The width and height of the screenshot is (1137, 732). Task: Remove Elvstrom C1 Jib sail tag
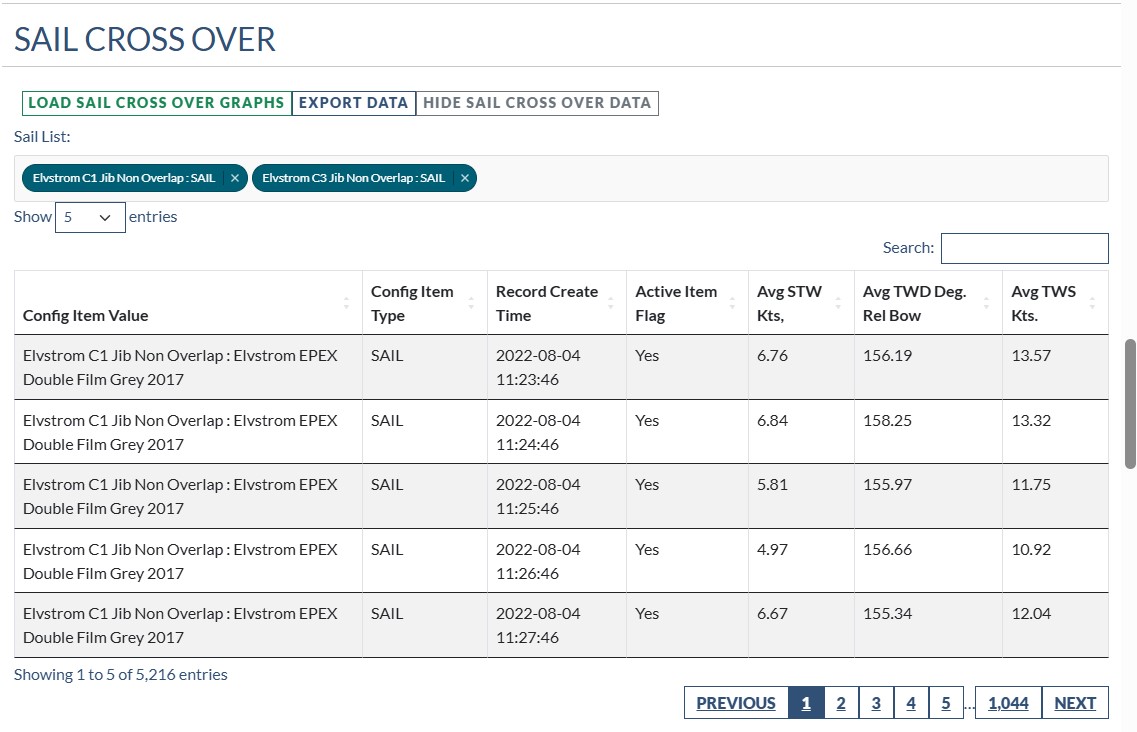point(235,178)
